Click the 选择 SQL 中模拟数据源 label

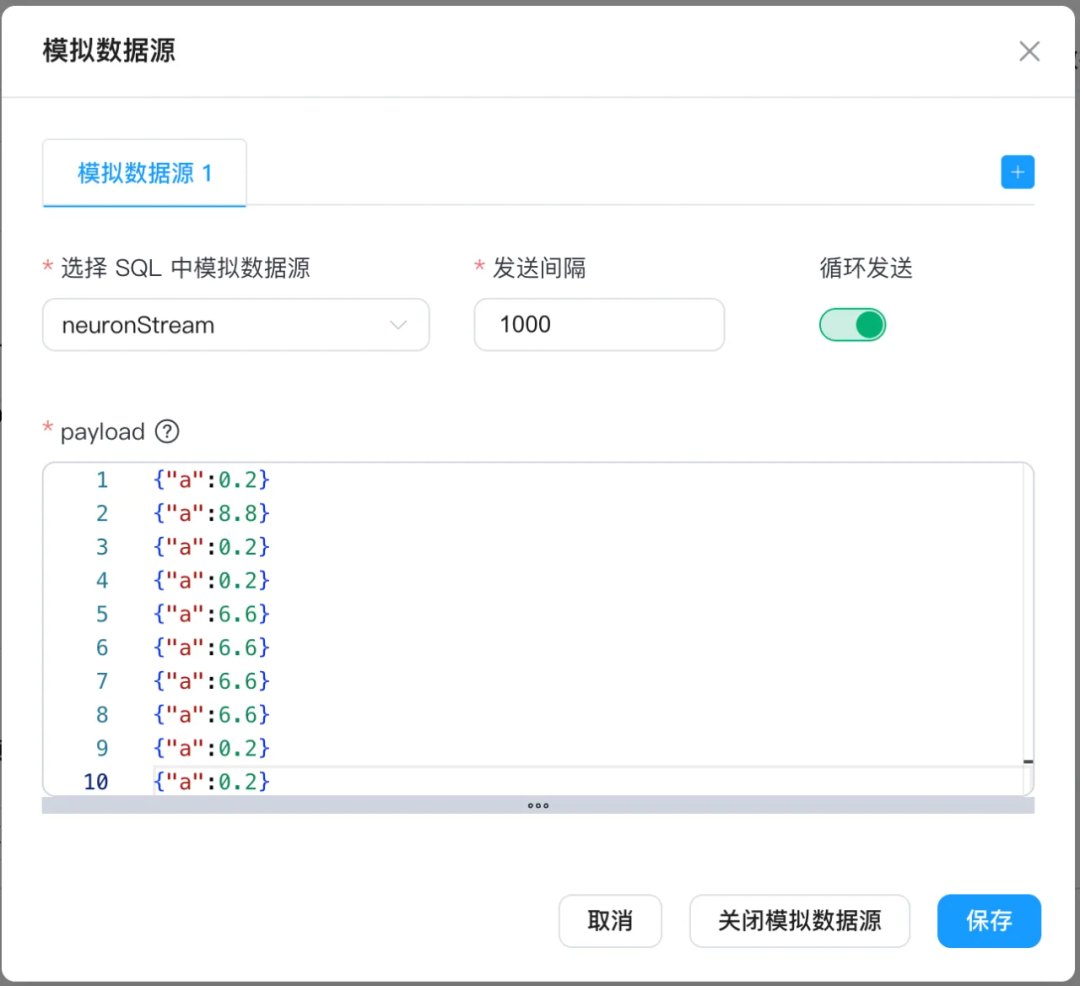(x=185, y=268)
